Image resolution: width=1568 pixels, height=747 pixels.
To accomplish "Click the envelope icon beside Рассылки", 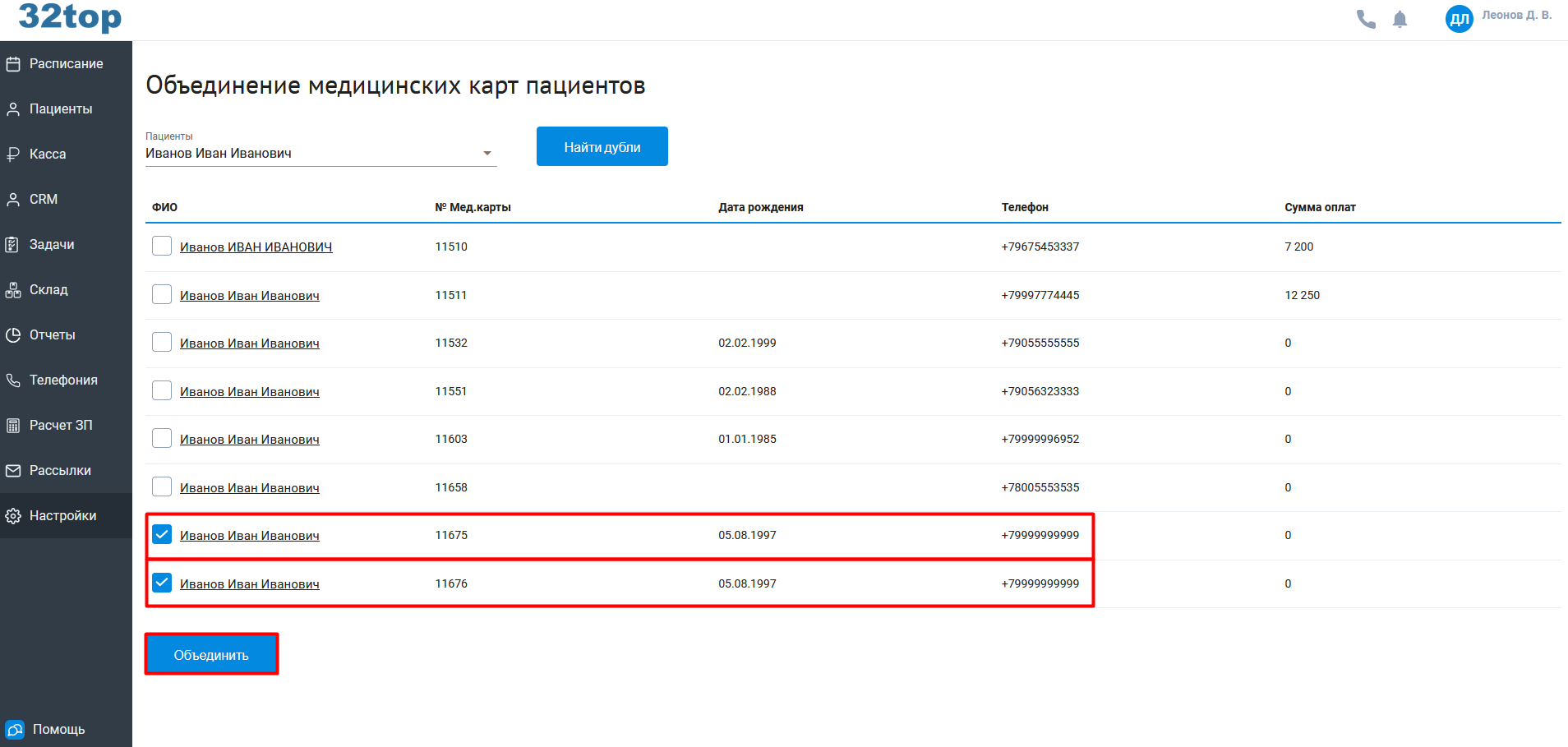I will click(x=13, y=471).
